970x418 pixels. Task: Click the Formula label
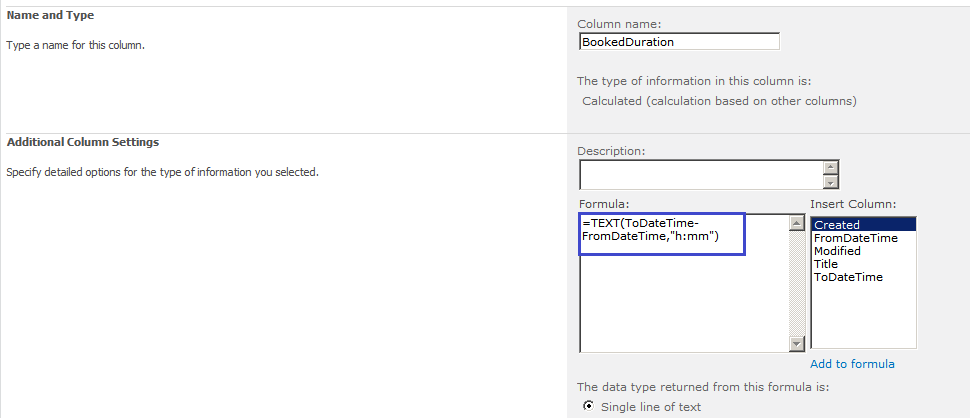[x=604, y=204]
